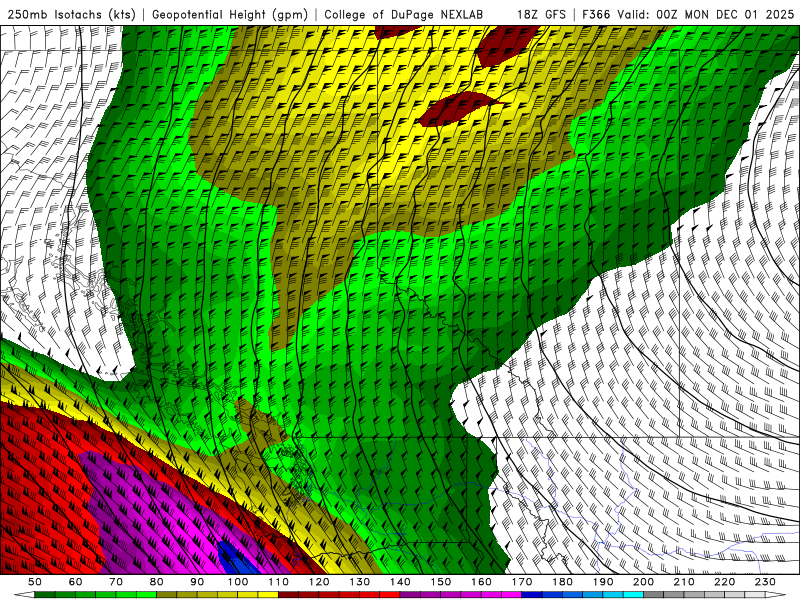Viewport: 800px width, 600px height.
Task: Pick the dark blue swatch just after the 170 label
Action: tap(532, 595)
